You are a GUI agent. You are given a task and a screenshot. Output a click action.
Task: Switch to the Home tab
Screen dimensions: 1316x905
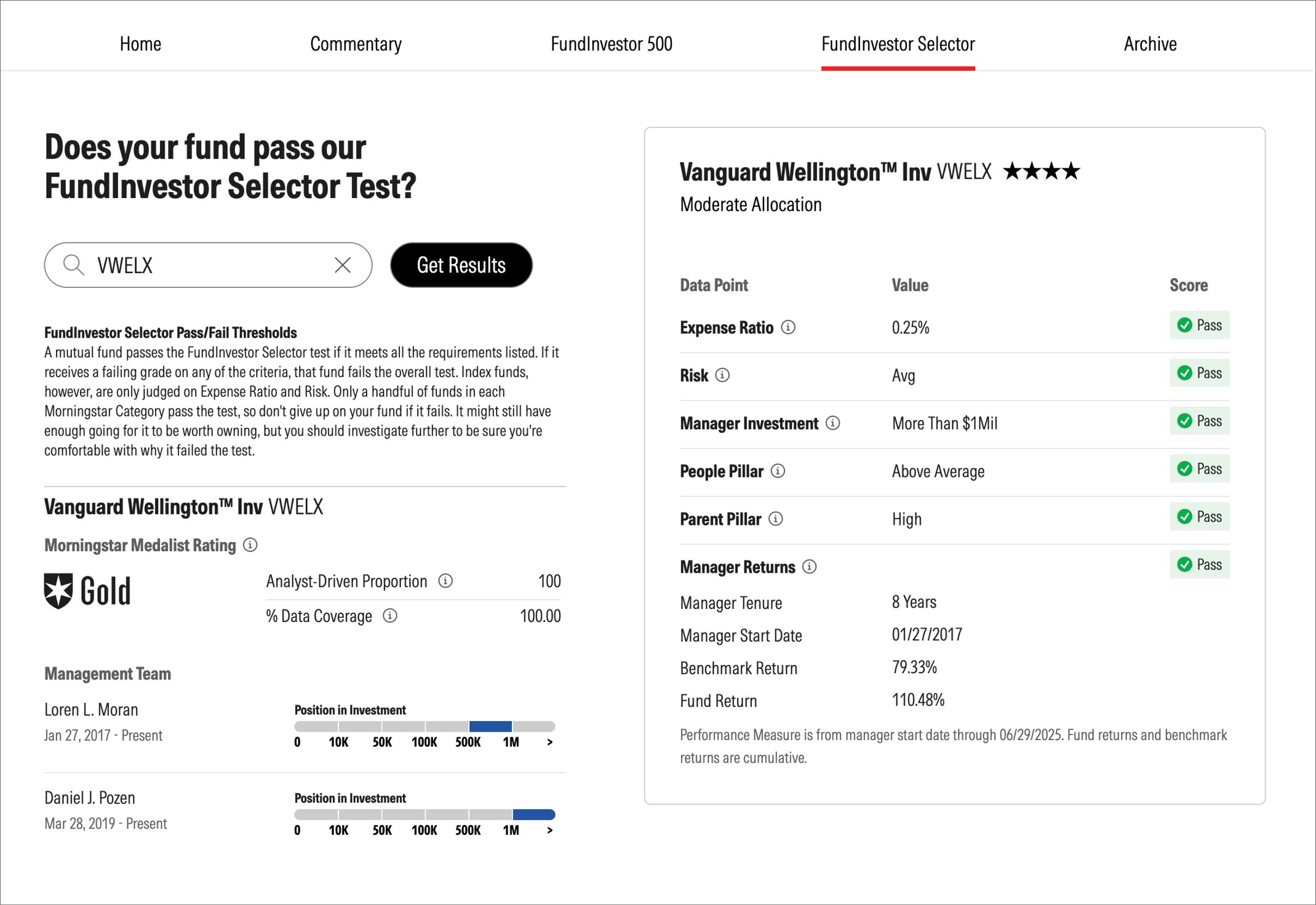tap(140, 44)
